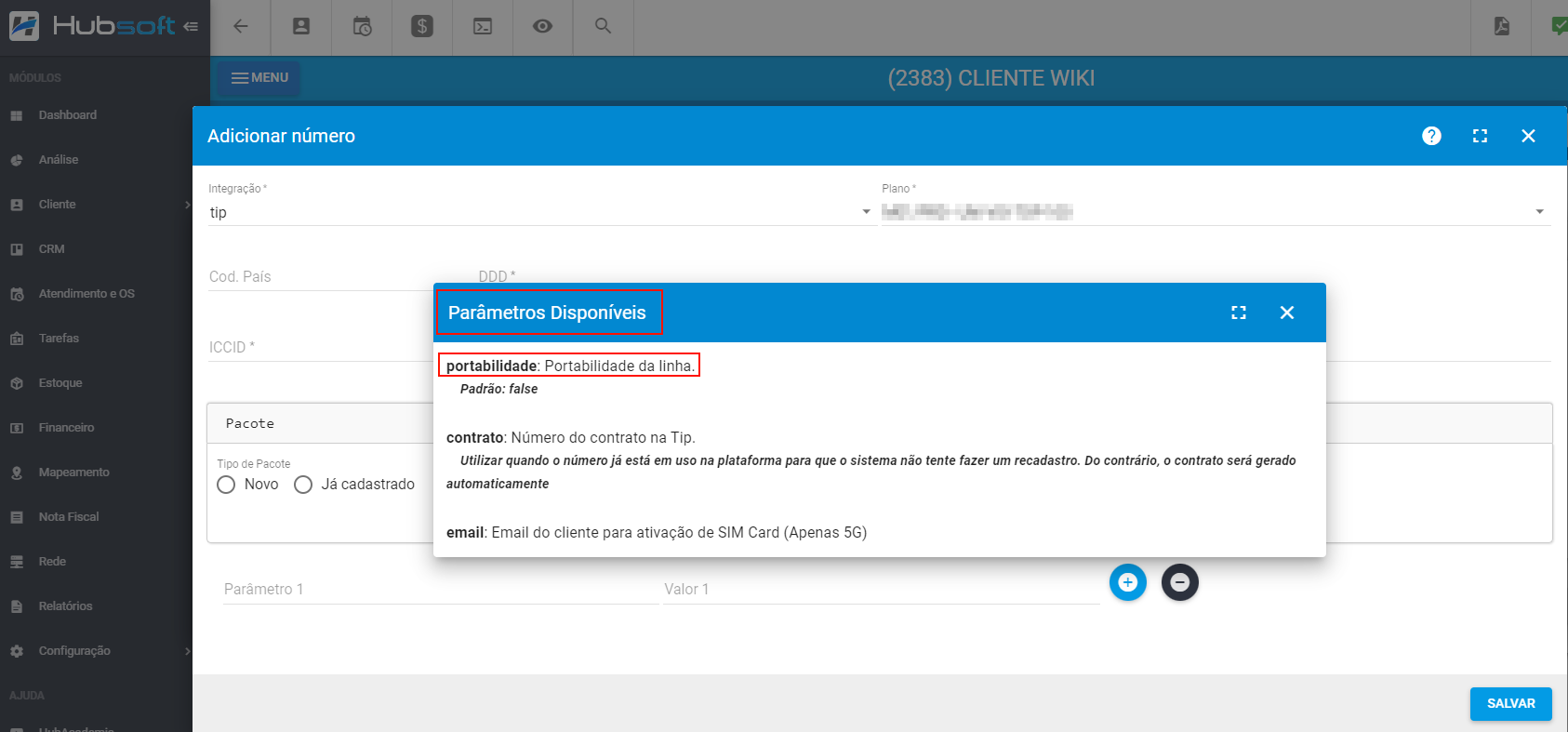
Task: Click the (2383) CLIENTE WIKI title
Action: [x=991, y=78]
